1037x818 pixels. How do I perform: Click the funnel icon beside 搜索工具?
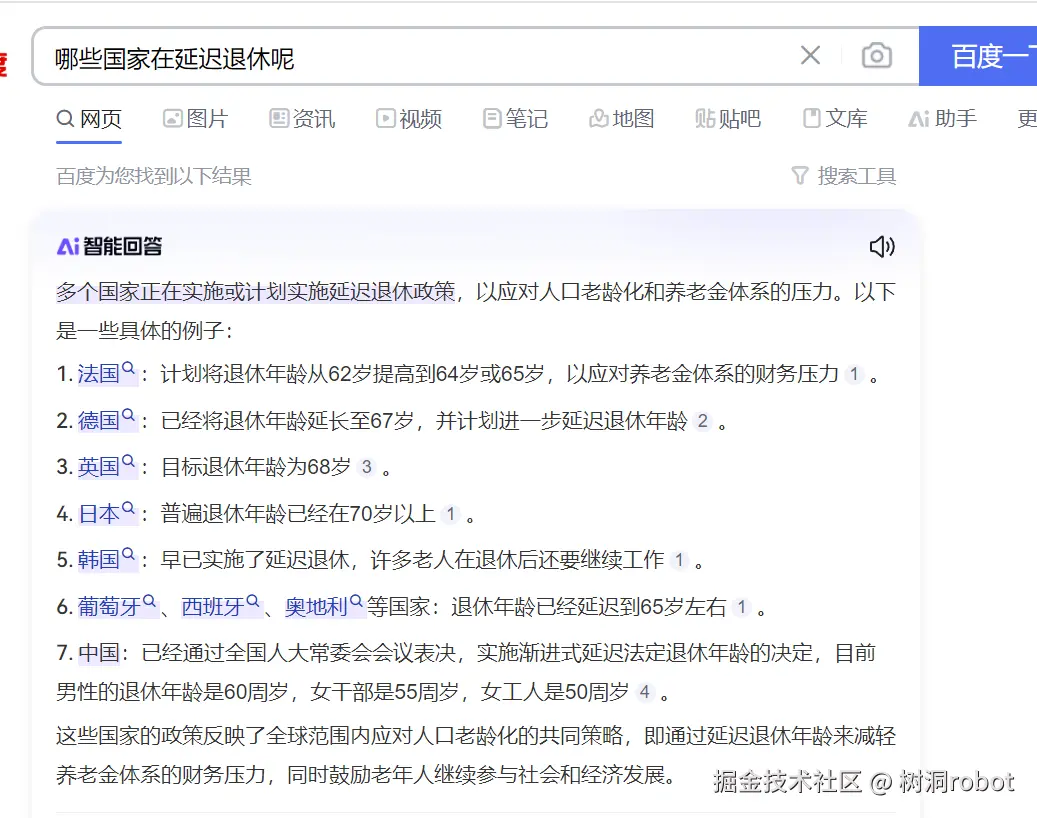[800, 175]
